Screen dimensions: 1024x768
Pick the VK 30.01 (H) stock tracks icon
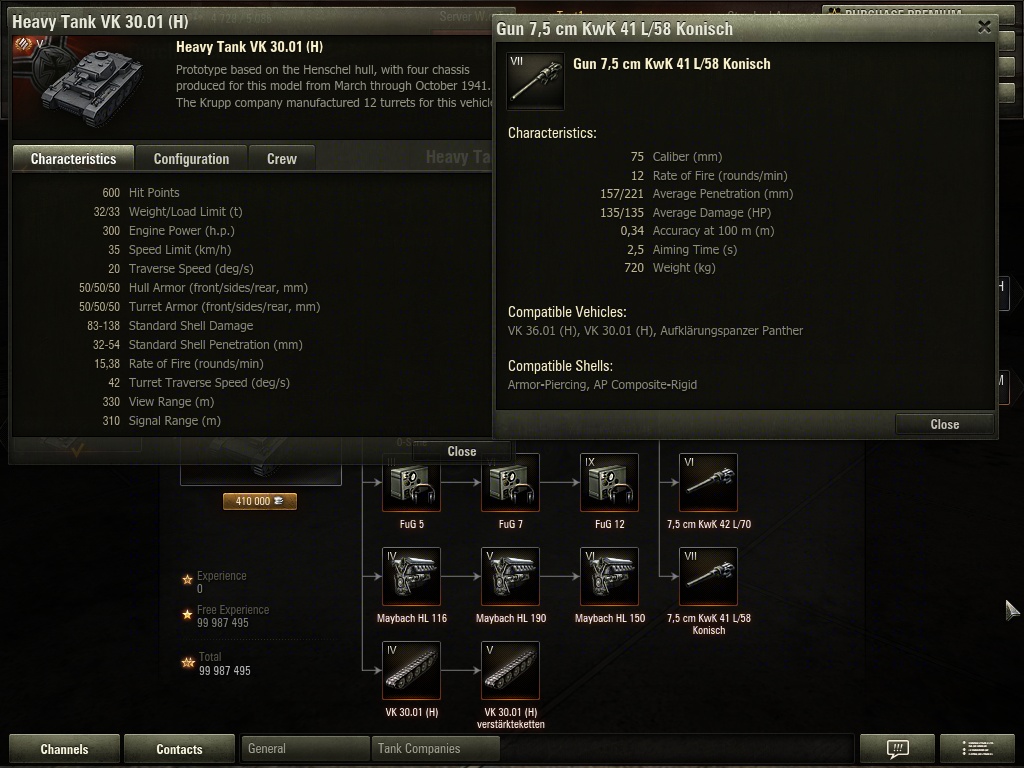coord(411,671)
